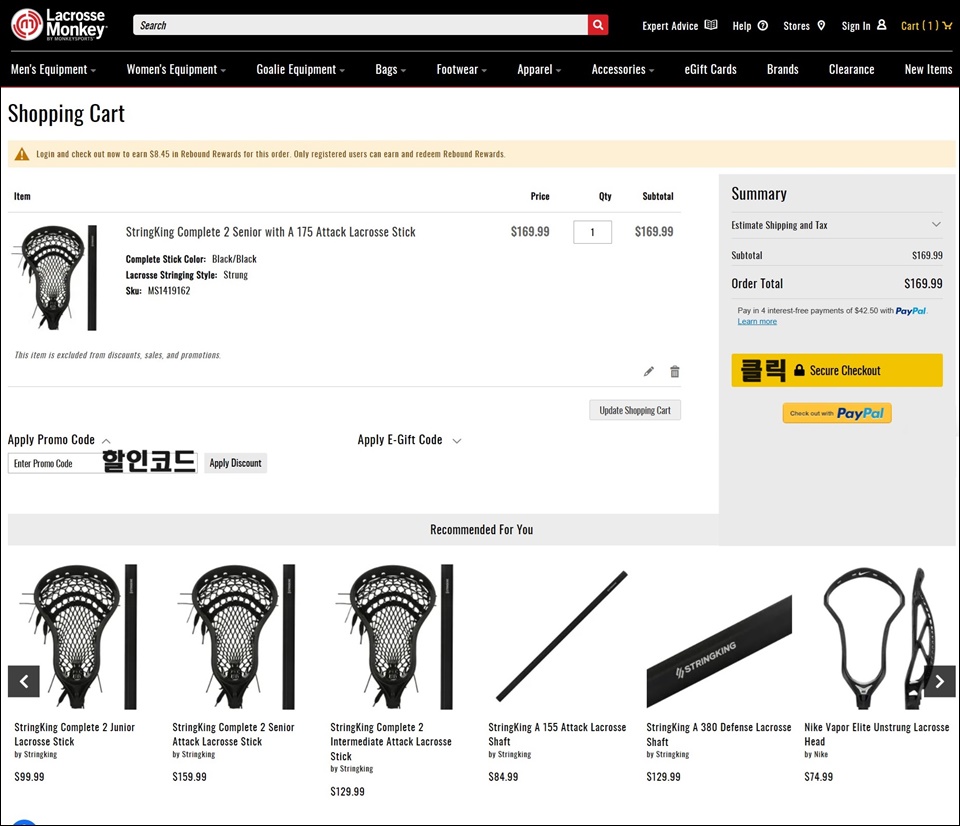The width and height of the screenshot is (960, 826).
Task: Open StringKing Complete 2 Intermediate stick image
Action: click(396, 637)
